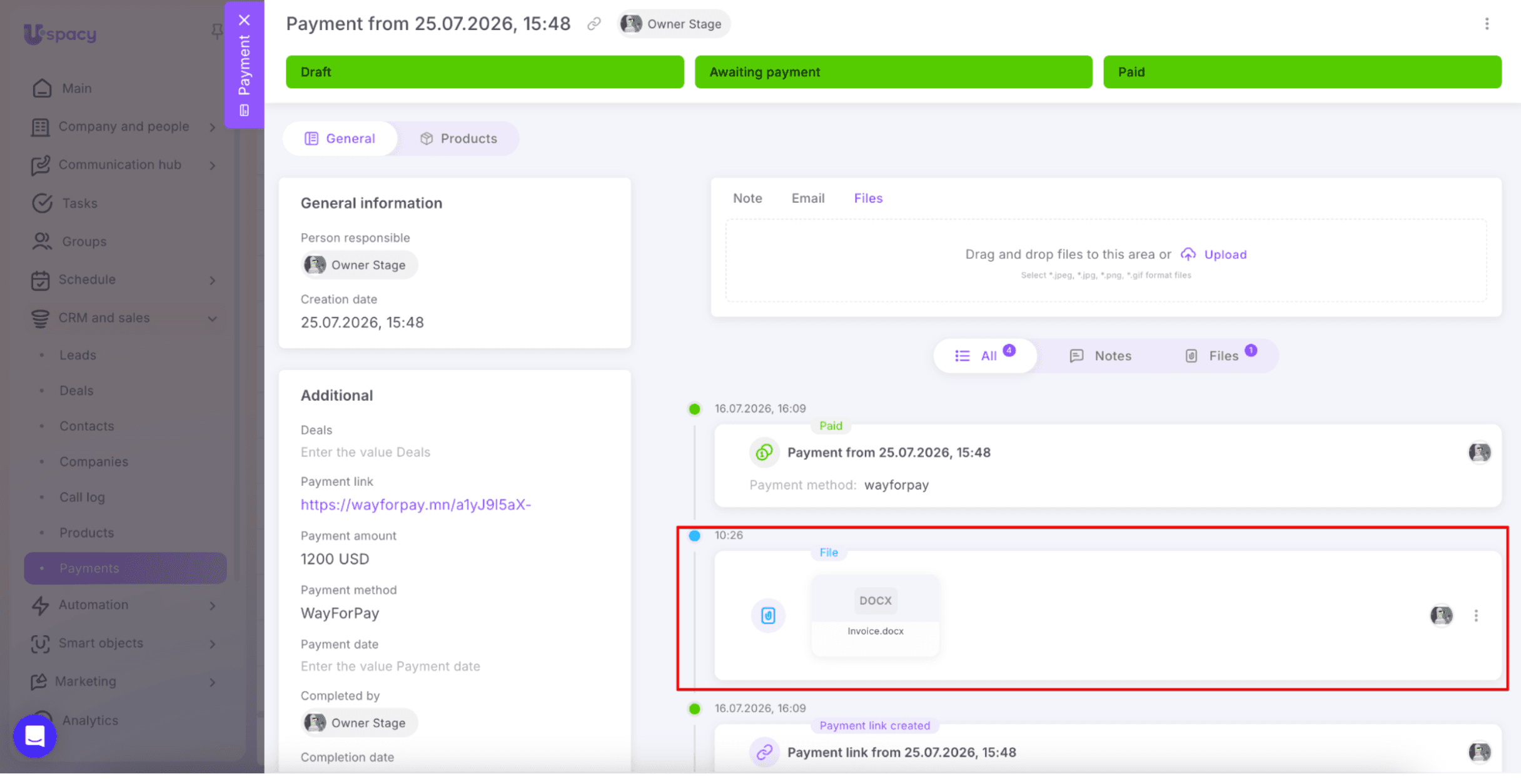Click the 1200 USD payment amount
1521x784 pixels.
point(335,559)
